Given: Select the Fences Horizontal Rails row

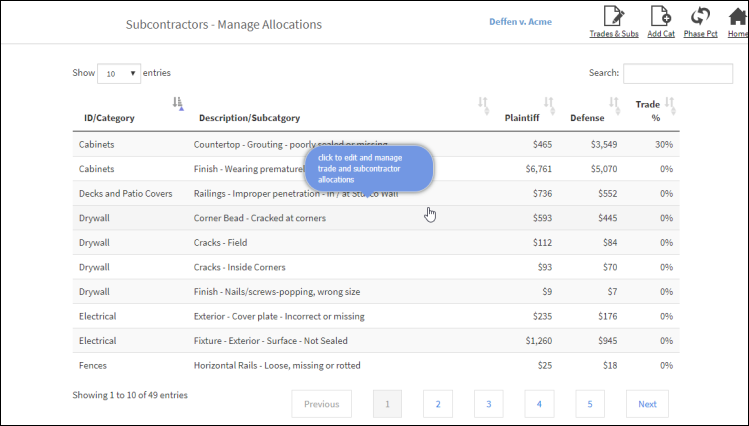Looking at the screenshot, I should (375, 365).
